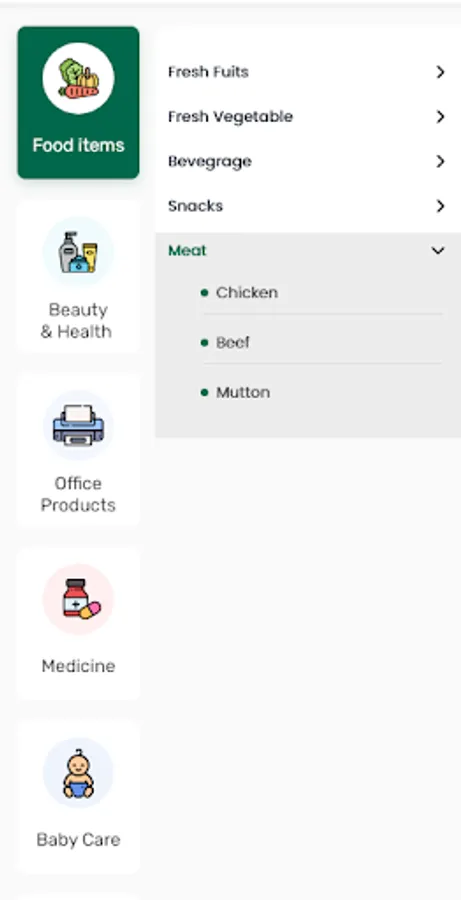Choose the Office Products printer icon

click(x=78, y=426)
